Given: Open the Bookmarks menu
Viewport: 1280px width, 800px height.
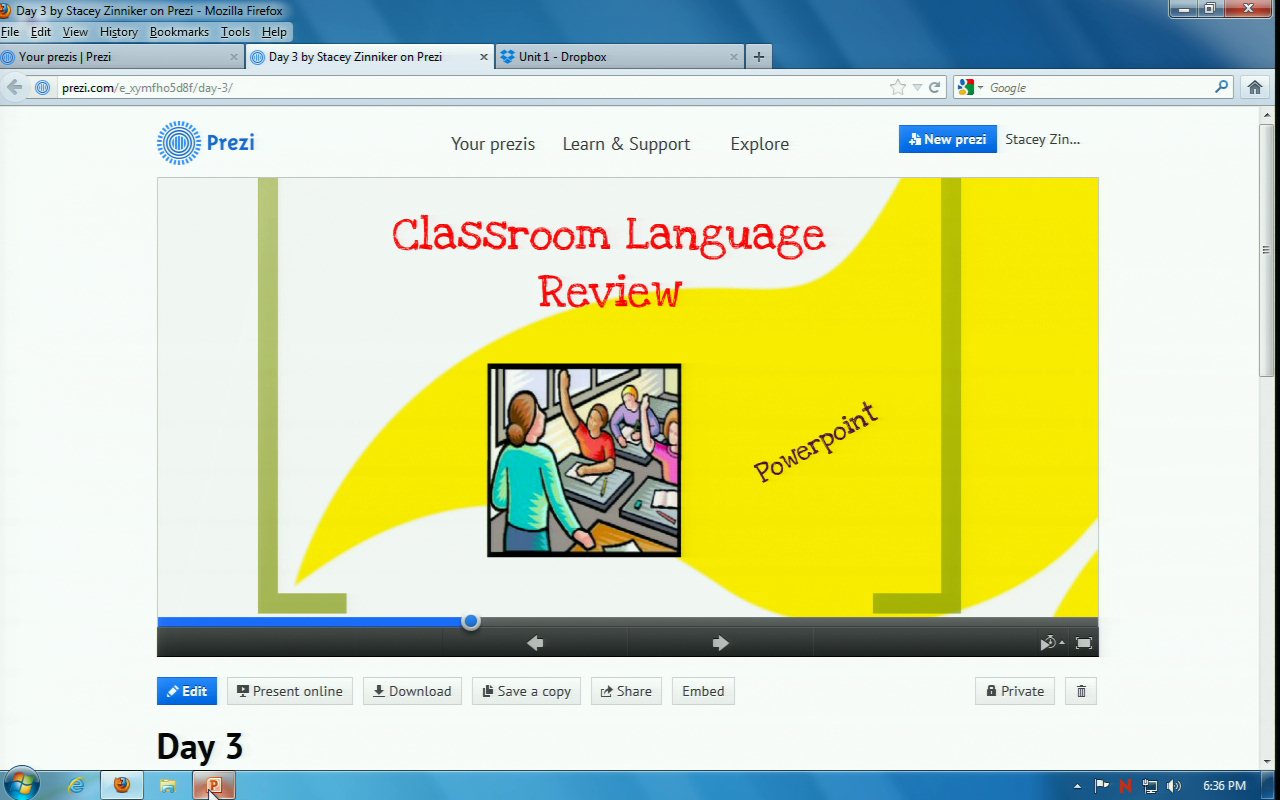Looking at the screenshot, I should click(179, 32).
